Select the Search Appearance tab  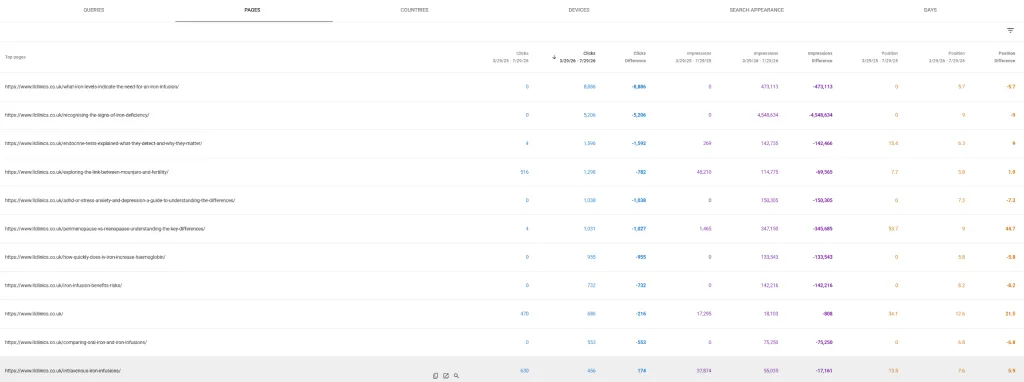tap(756, 10)
